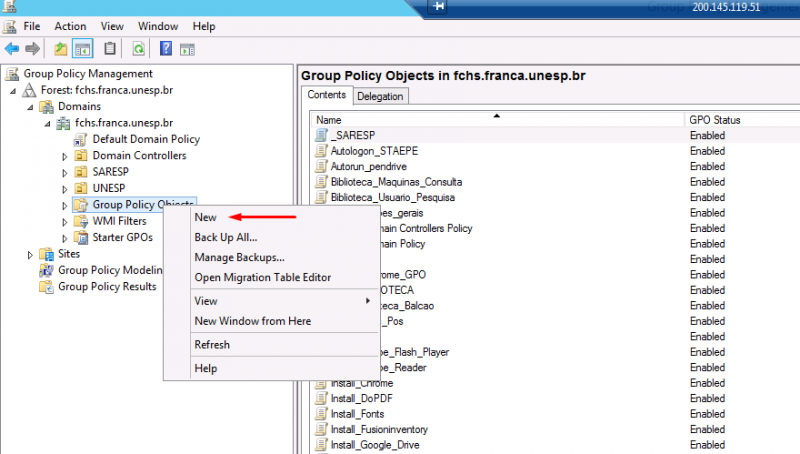Click the blue Help question mark icon
This screenshot has width=800, height=454.
166,48
